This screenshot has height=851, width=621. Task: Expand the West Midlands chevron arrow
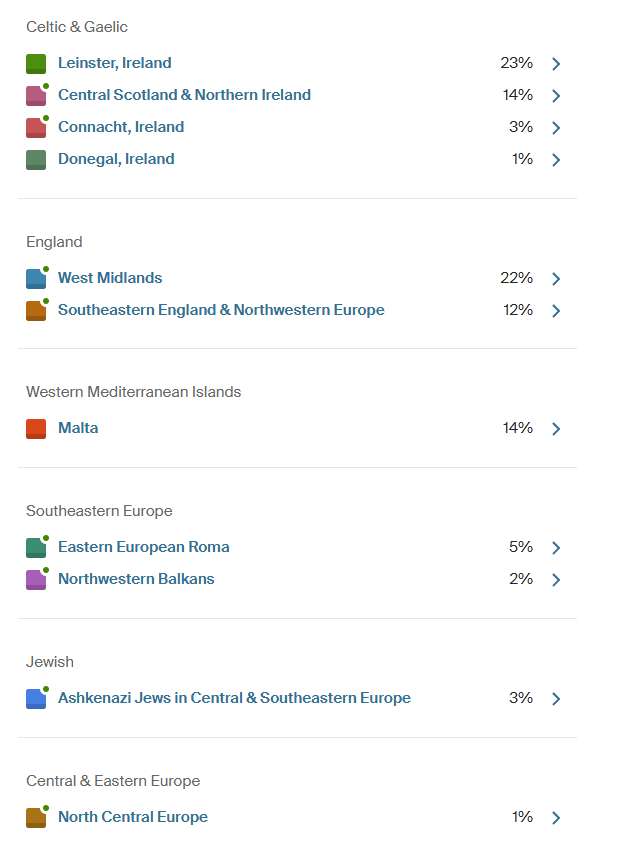point(557,279)
